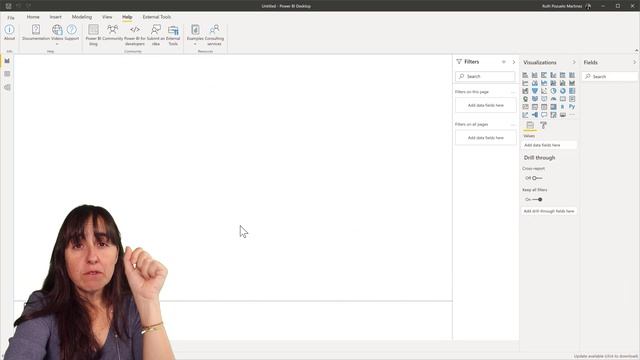Open the About dialog from ribbon

9,32
